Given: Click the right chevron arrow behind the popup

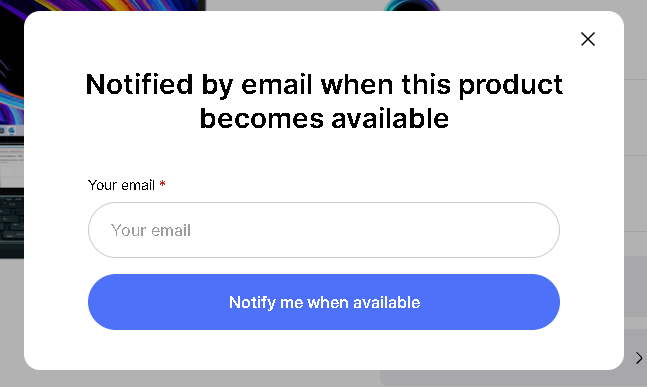Looking at the screenshot, I should click(x=639, y=358).
